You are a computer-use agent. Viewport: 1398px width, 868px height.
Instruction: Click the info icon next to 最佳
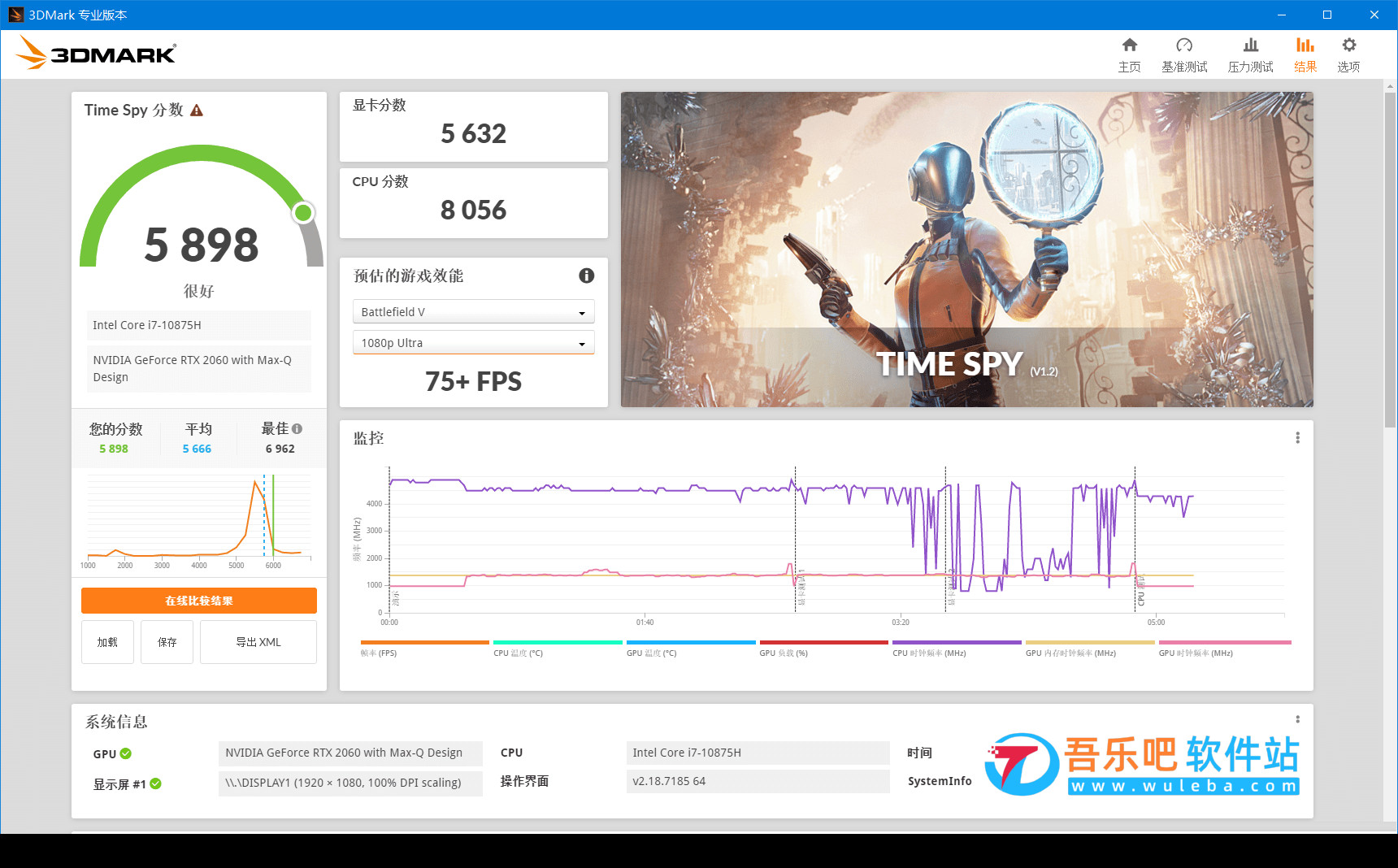(297, 428)
